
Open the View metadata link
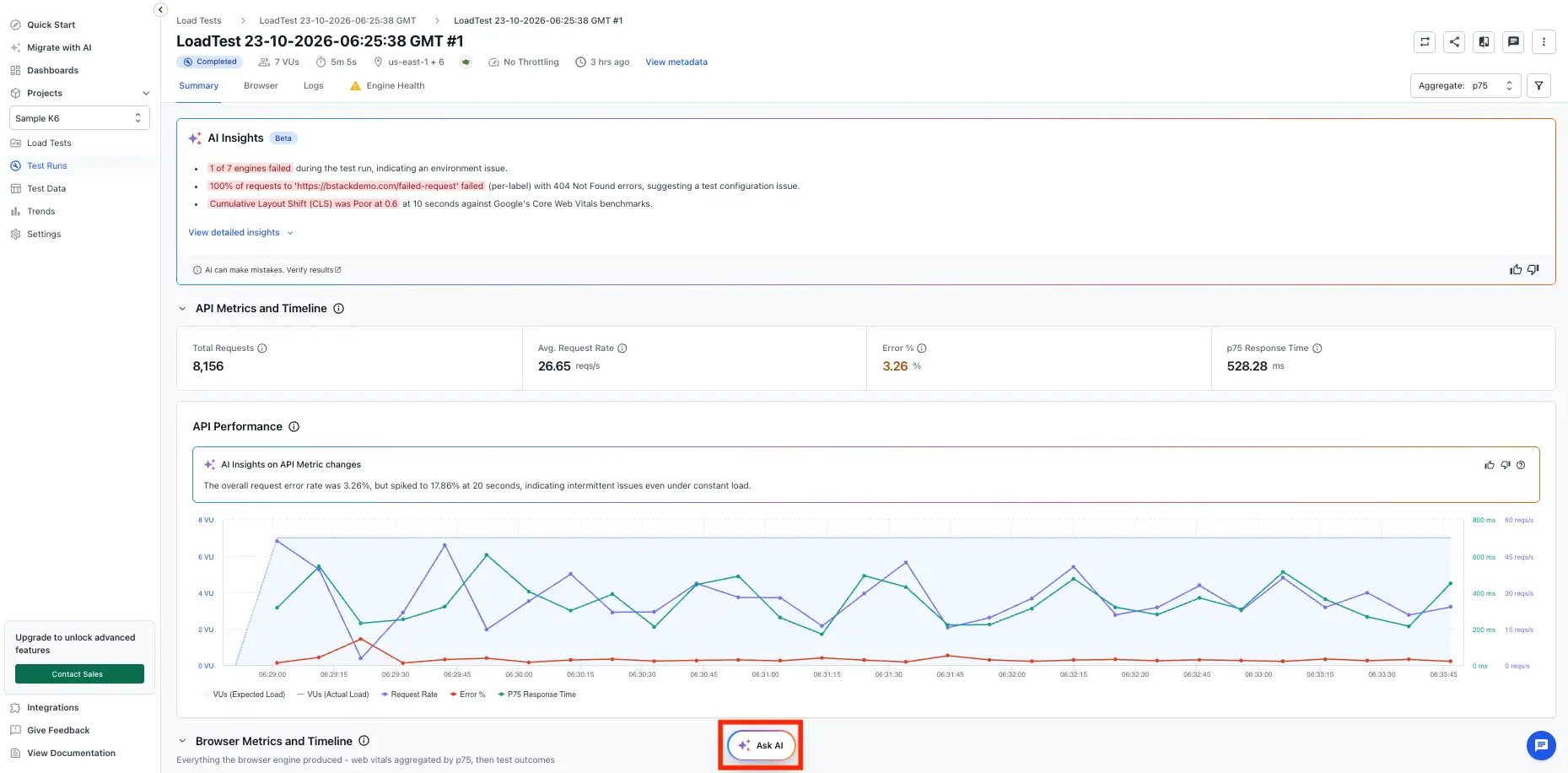click(676, 62)
